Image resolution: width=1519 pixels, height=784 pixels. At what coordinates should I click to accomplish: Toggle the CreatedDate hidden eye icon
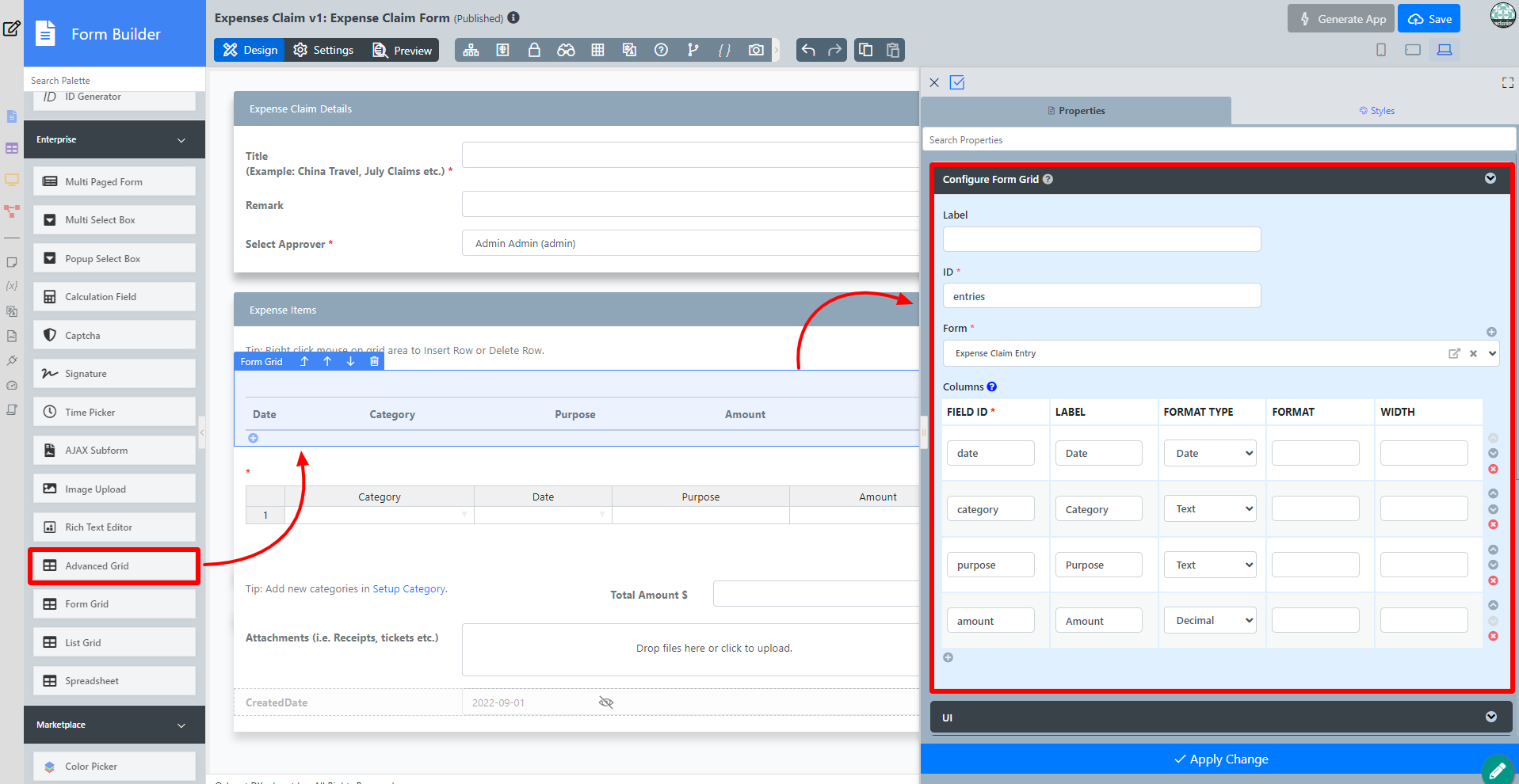tap(606, 702)
